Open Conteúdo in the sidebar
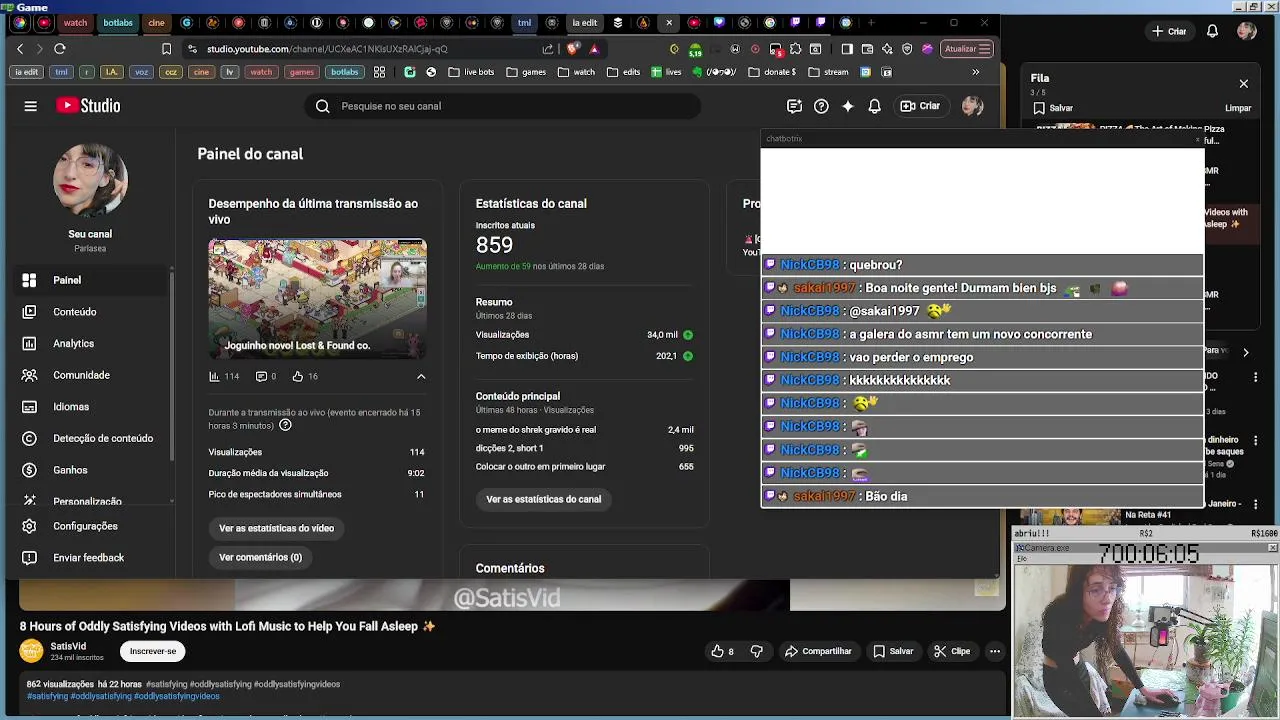This screenshot has width=1280, height=720. click(90, 312)
